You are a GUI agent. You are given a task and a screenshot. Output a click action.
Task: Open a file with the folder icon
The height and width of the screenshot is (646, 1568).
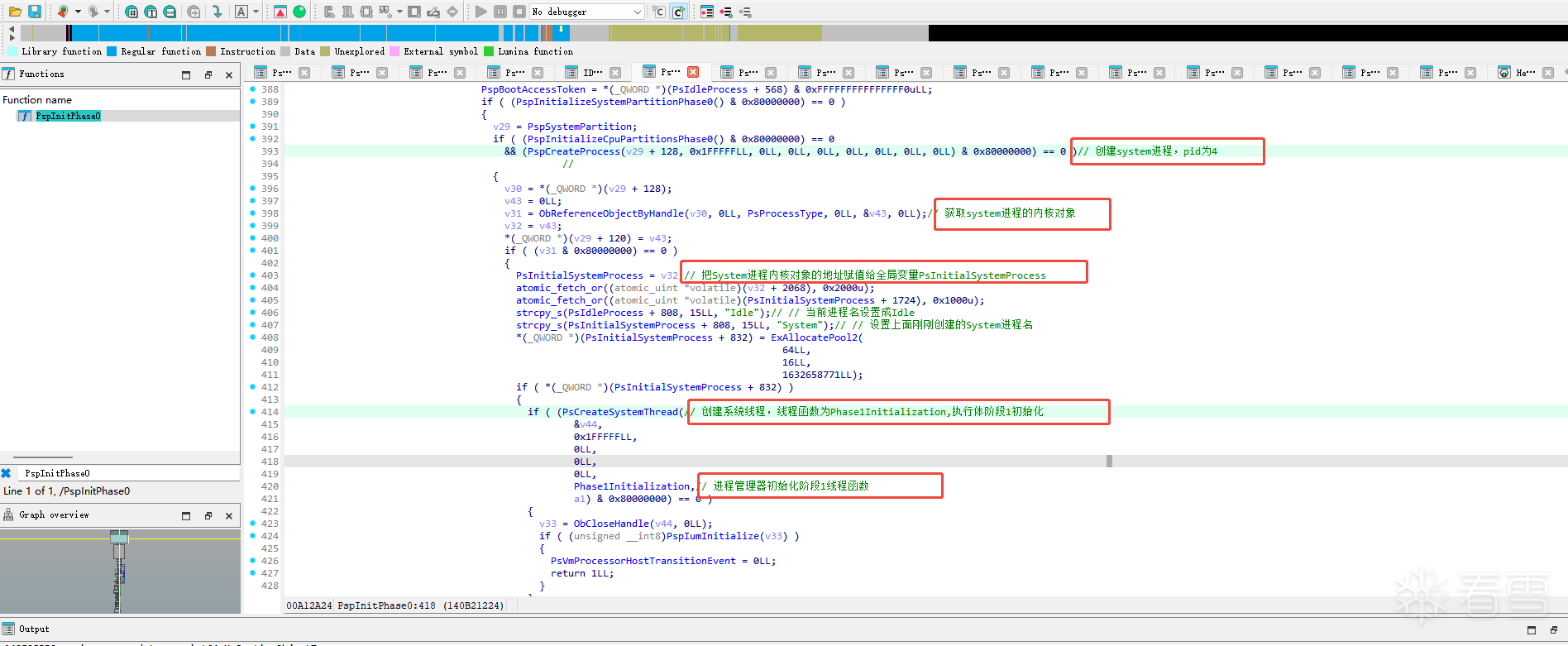(15, 12)
